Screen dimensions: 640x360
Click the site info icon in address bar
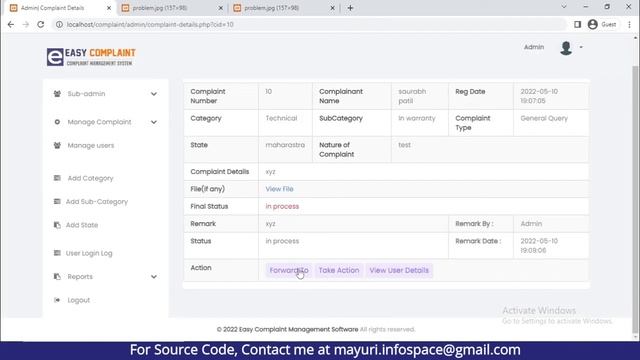point(59,24)
